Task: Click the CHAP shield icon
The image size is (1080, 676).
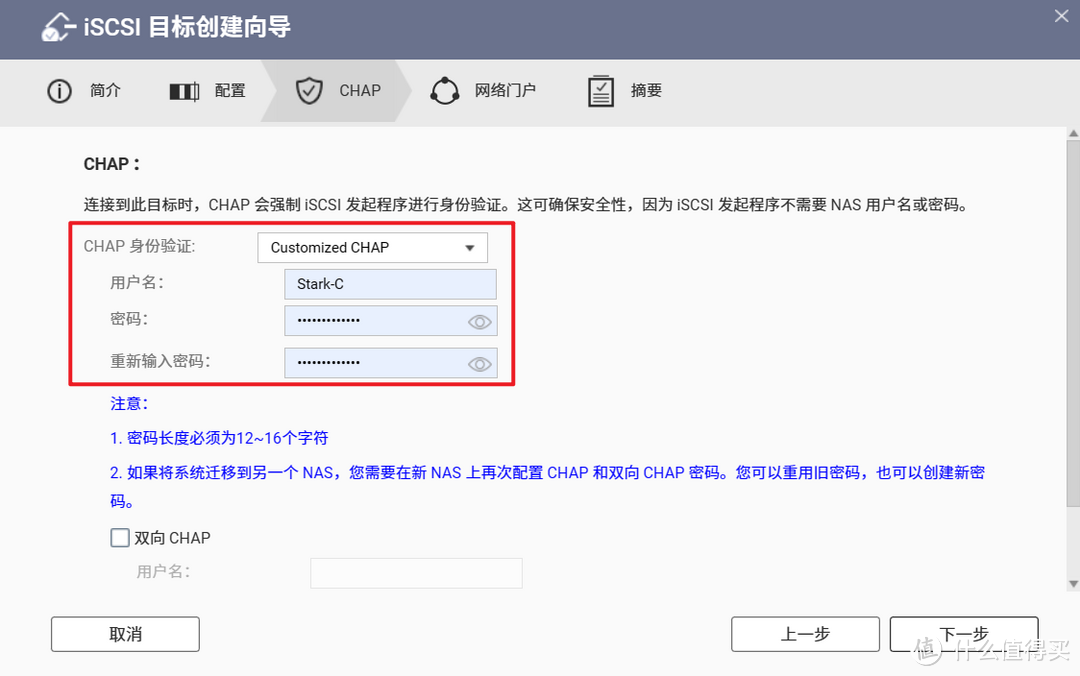Action: (309, 90)
